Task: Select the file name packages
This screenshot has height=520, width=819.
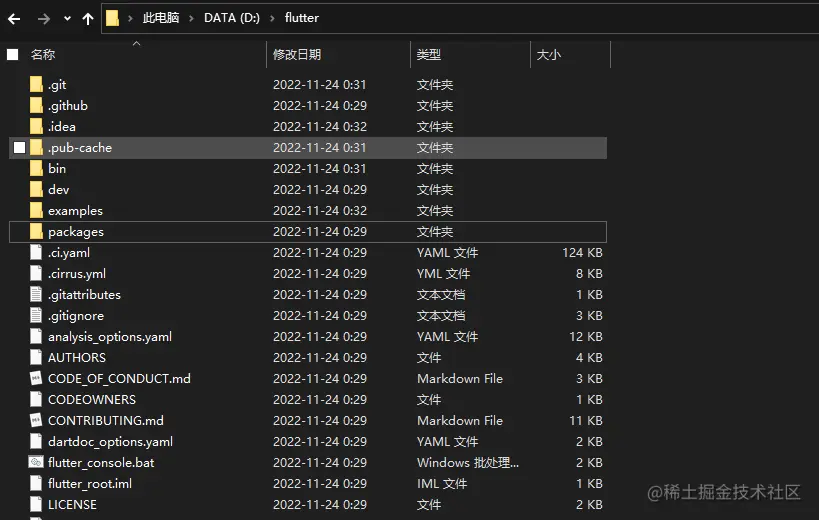Action: pyautogui.click(x=76, y=232)
